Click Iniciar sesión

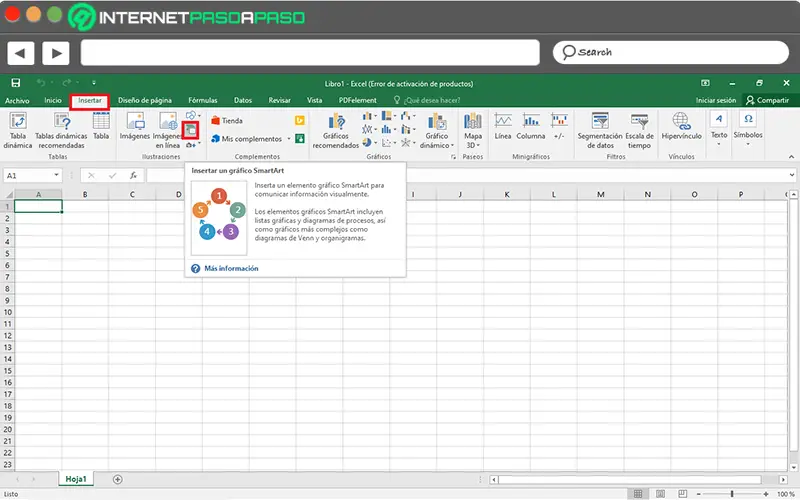click(716, 101)
